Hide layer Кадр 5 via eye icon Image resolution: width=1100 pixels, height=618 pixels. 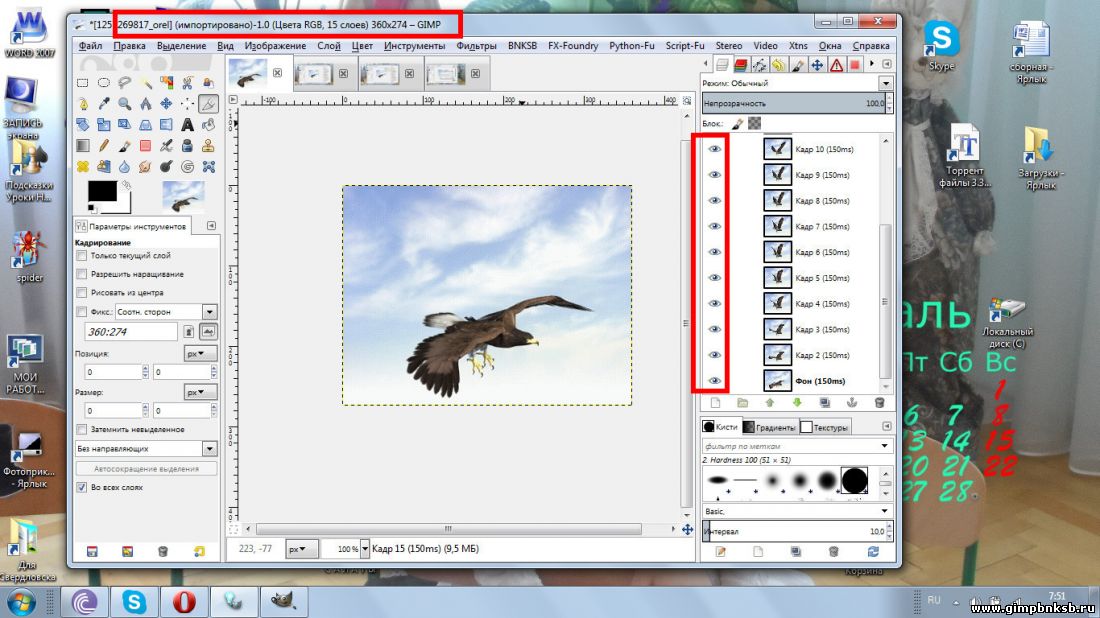[x=714, y=278]
